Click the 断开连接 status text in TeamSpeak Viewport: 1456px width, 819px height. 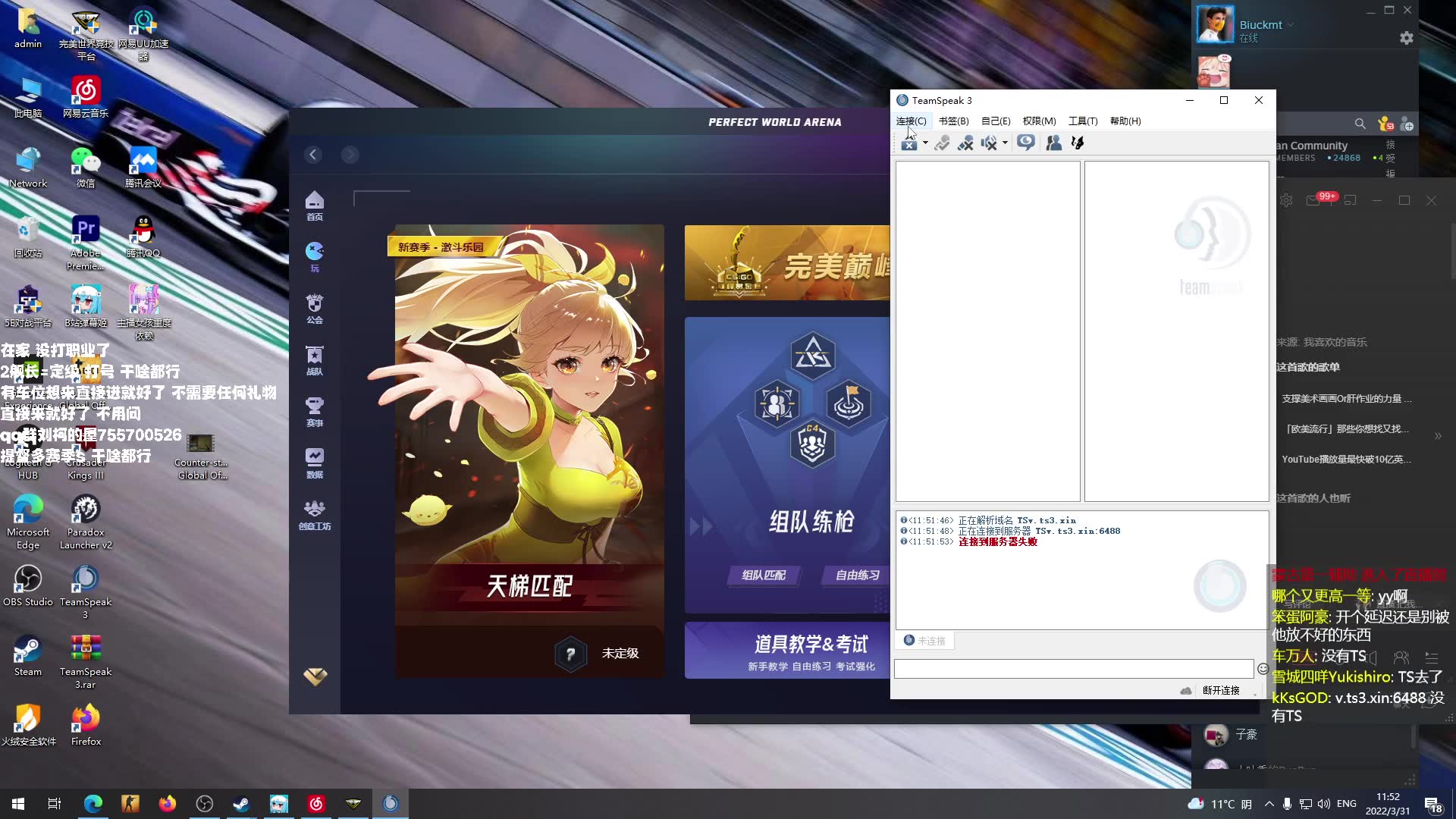tap(1221, 690)
